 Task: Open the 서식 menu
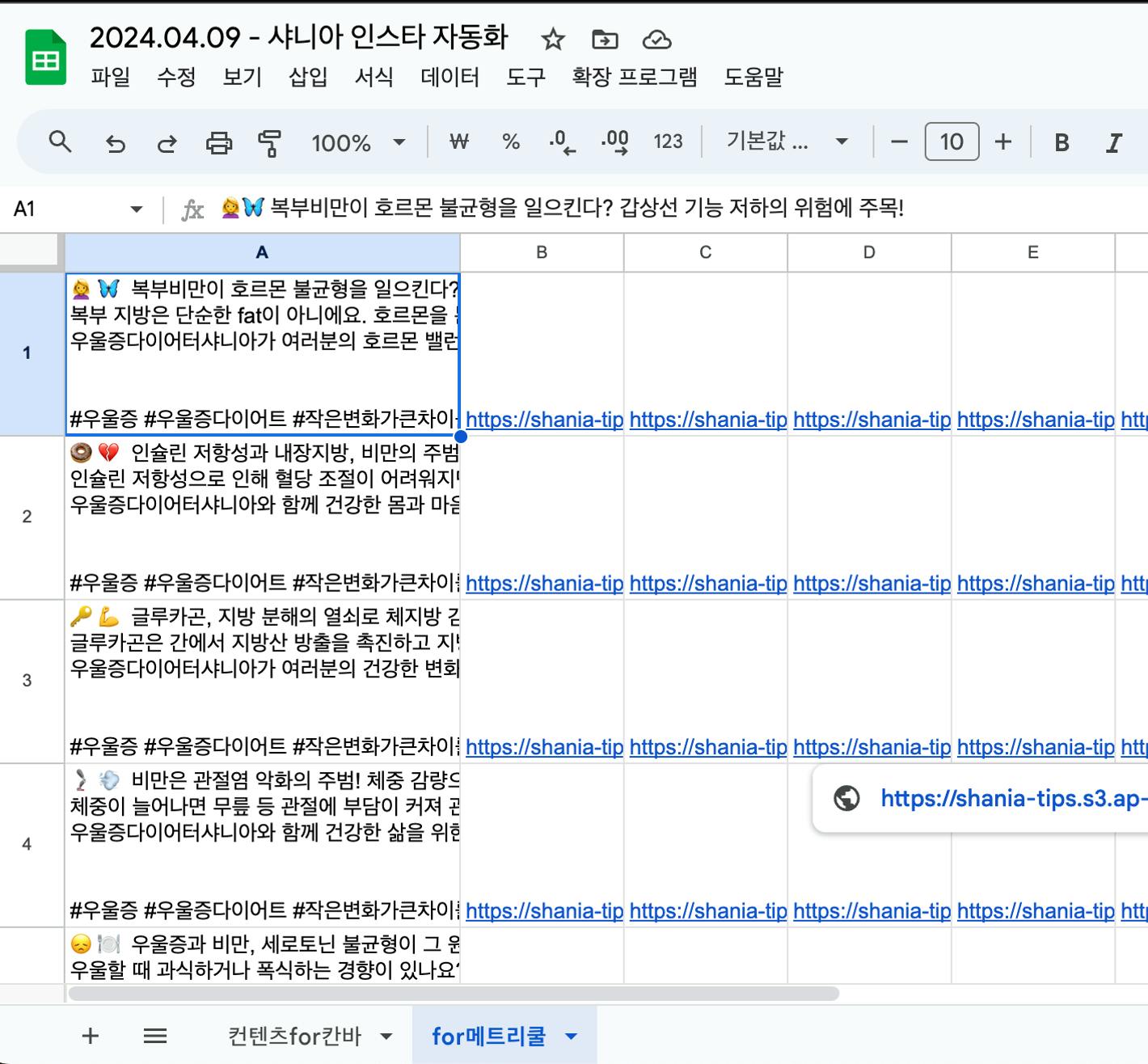click(374, 77)
